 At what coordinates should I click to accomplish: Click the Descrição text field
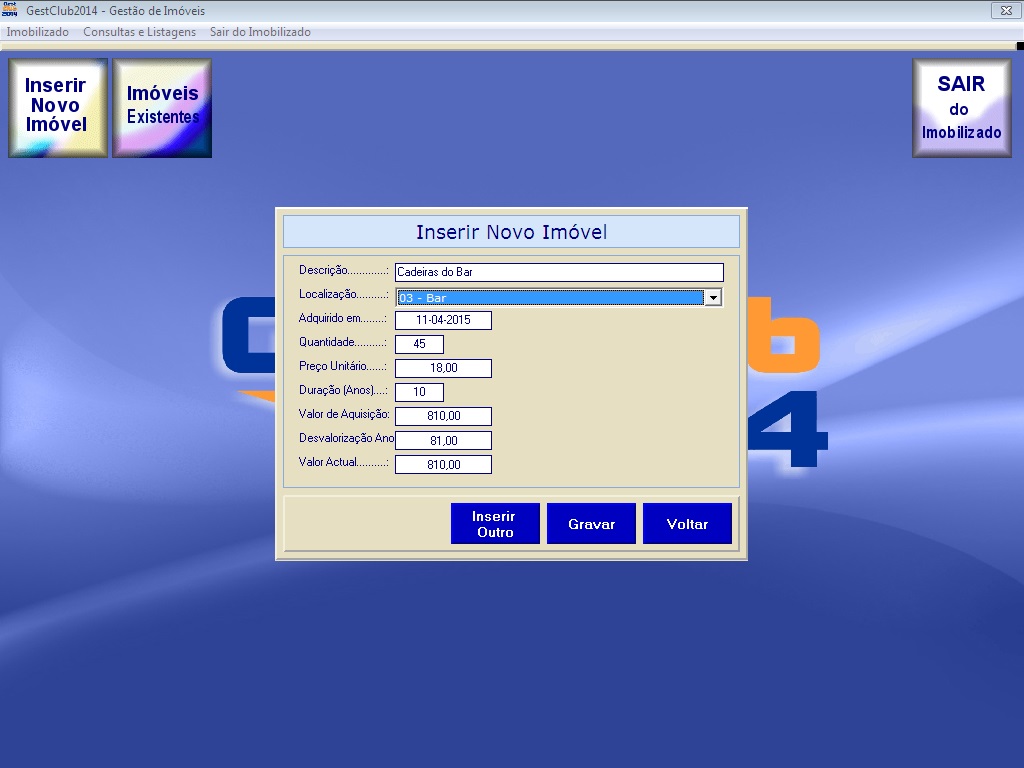pos(558,272)
